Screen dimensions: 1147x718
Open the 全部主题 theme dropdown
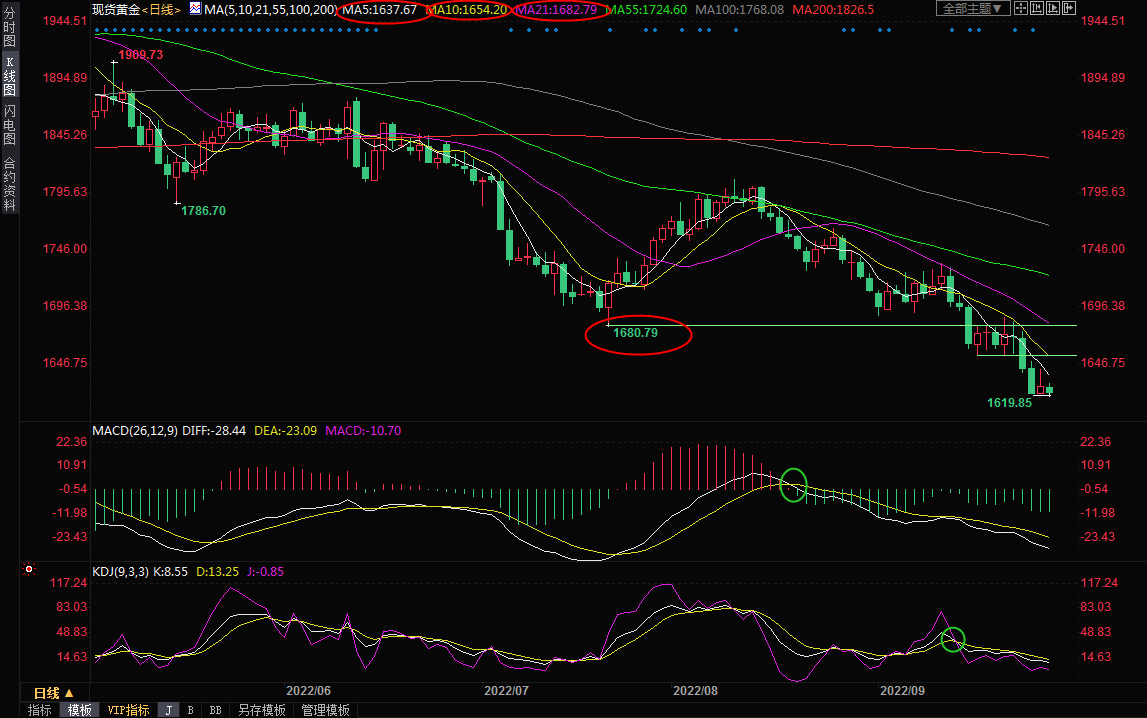pyautogui.click(x=973, y=8)
